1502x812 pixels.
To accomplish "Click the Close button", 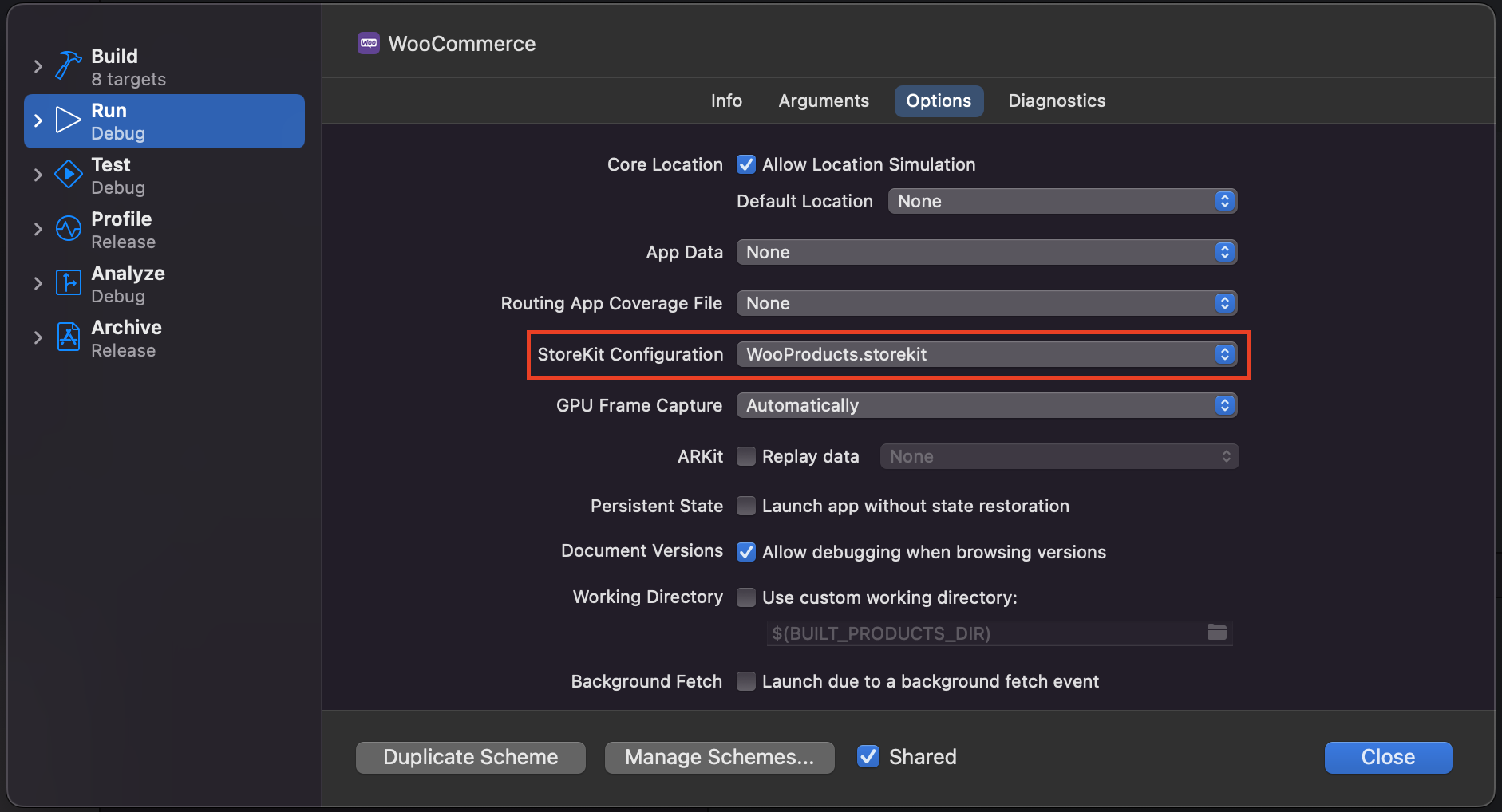I will click(1389, 757).
